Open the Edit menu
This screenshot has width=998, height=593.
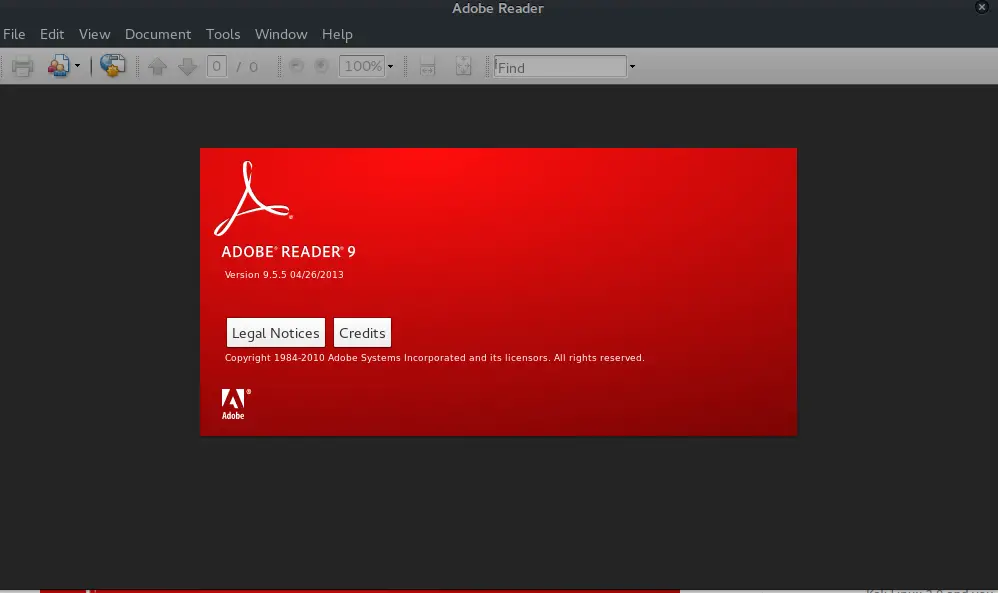coord(52,34)
